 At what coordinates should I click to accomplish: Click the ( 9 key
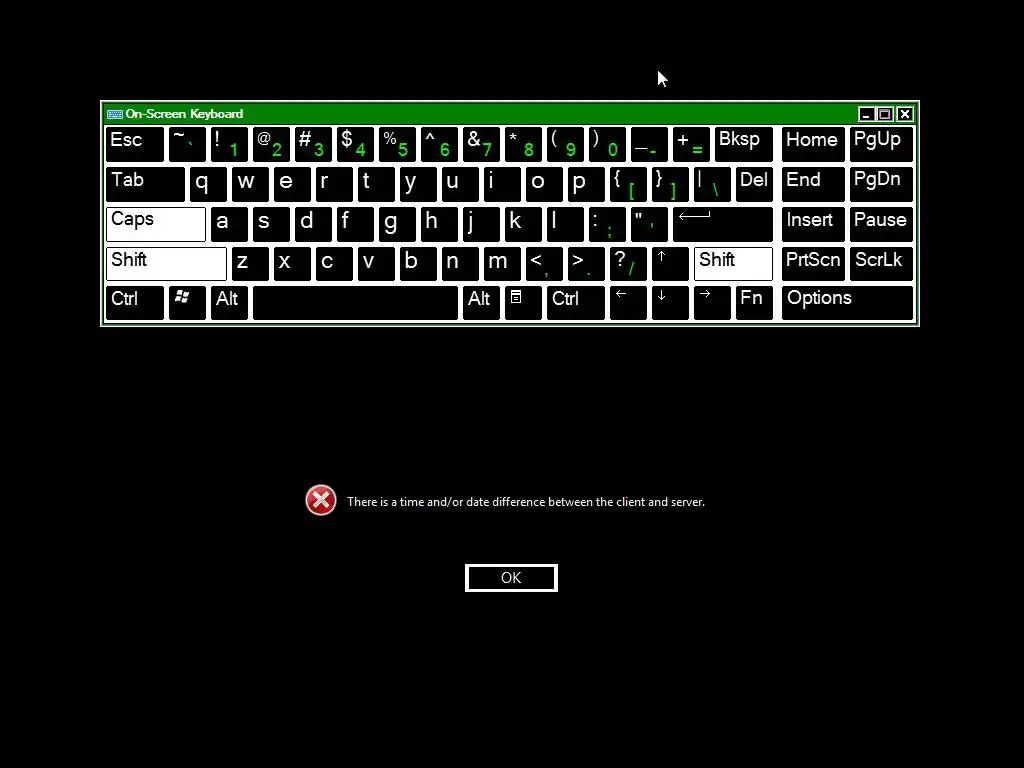click(566, 144)
